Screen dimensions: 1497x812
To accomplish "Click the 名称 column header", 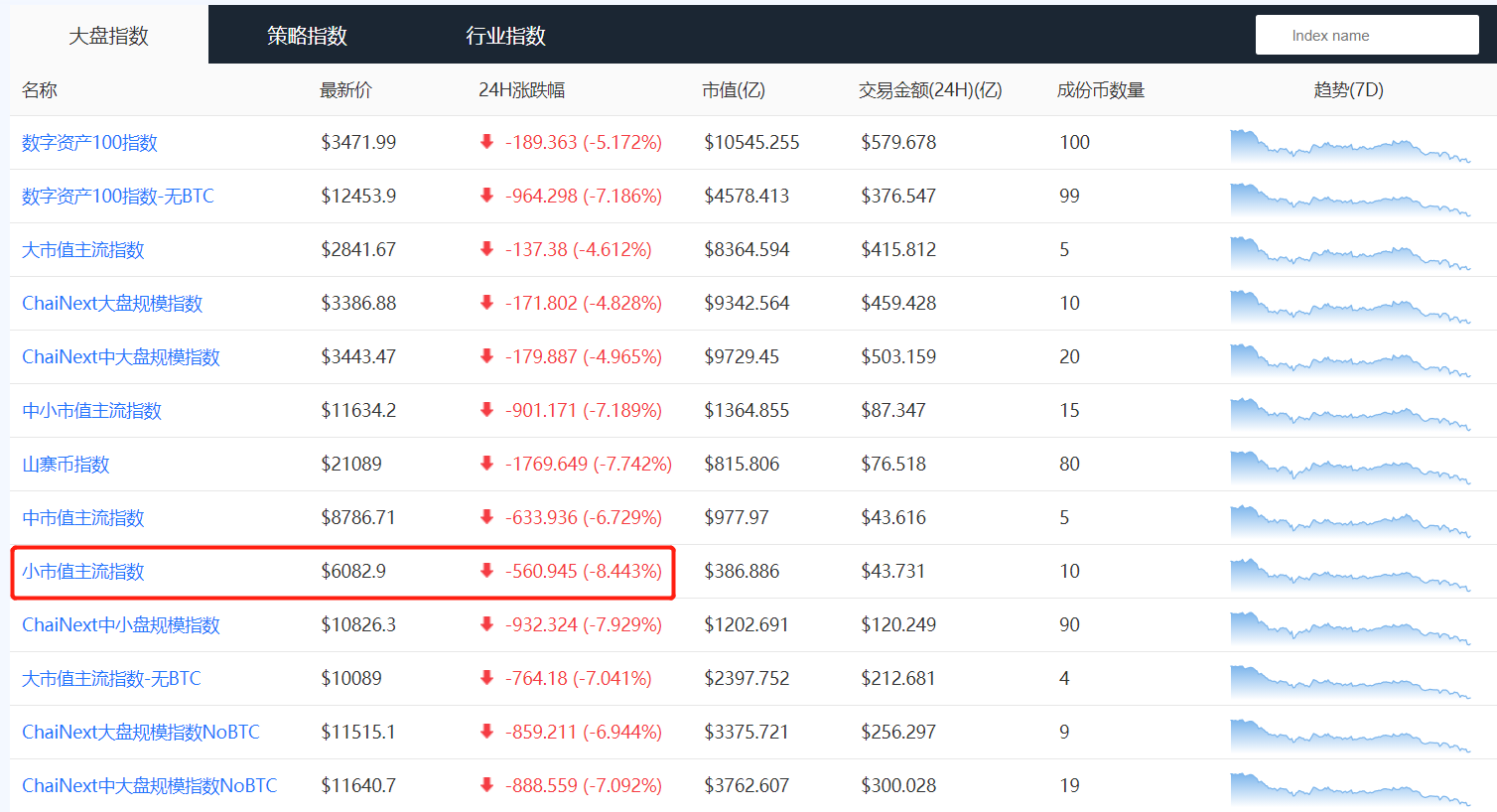I will (x=40, y=90).
